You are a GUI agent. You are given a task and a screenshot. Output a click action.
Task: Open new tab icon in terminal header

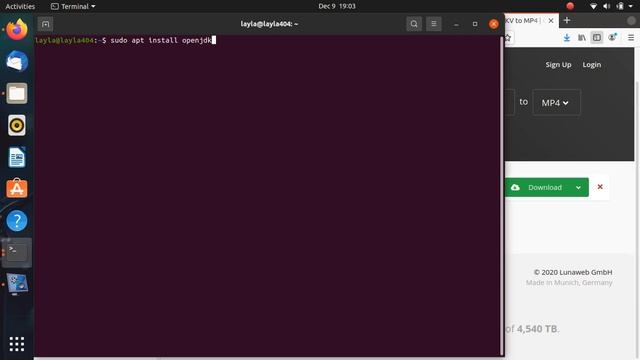click(45, 24)
